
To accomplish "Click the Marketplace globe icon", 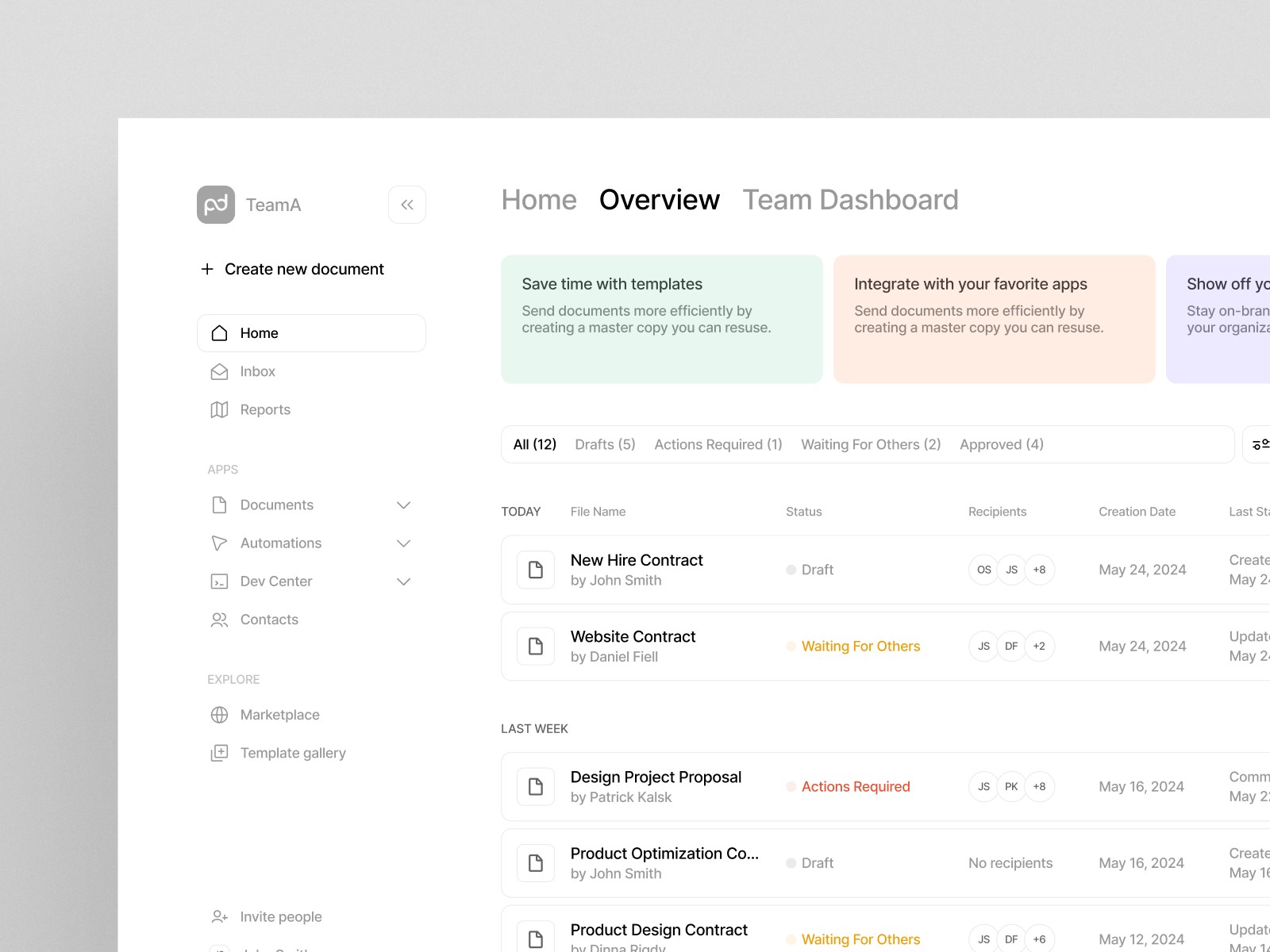I will pos(220,715).
